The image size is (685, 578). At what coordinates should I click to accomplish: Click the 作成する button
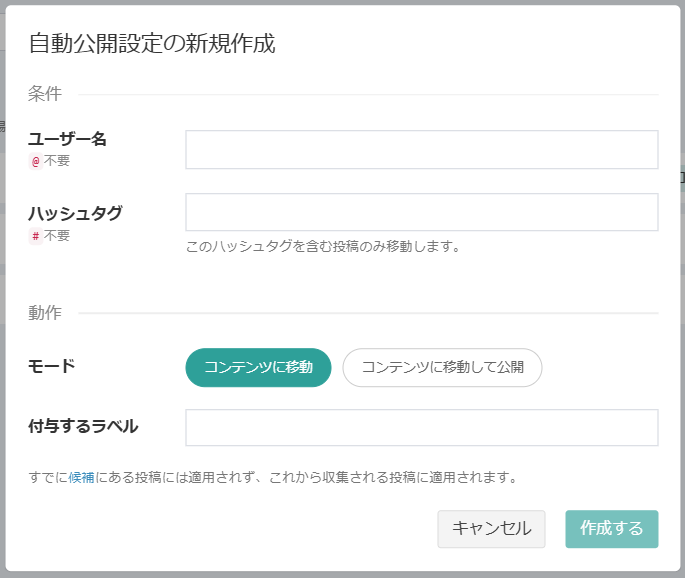pyautogui.click(x=611, y=529)
